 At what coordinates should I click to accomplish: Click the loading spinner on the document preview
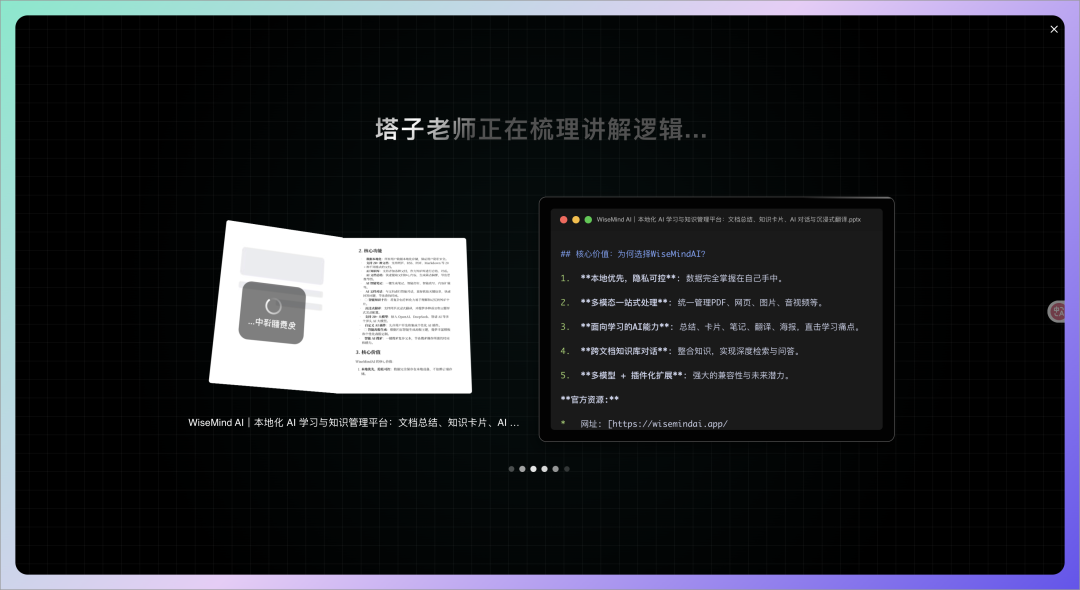tap(273, 306)
